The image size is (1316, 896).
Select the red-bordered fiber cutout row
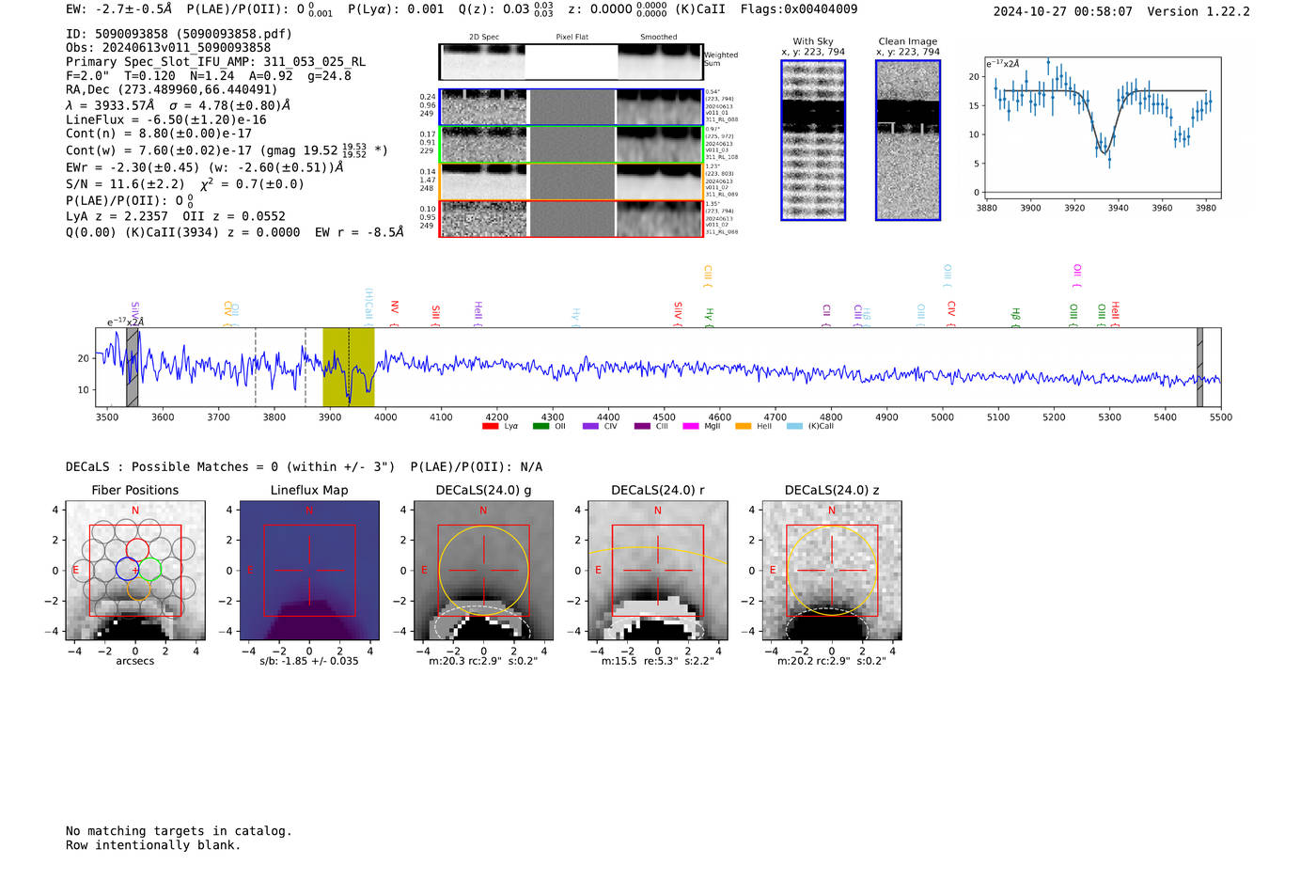(572, 218)
